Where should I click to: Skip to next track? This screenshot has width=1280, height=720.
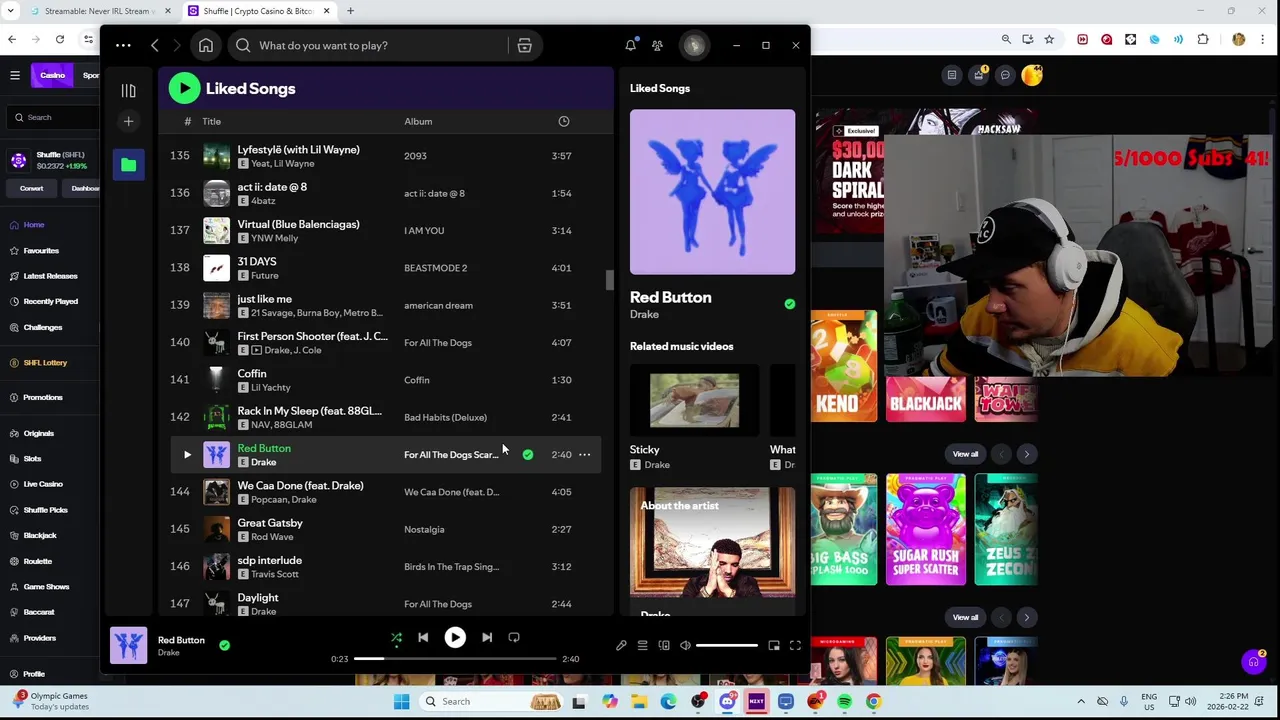(x=487, y=637)
